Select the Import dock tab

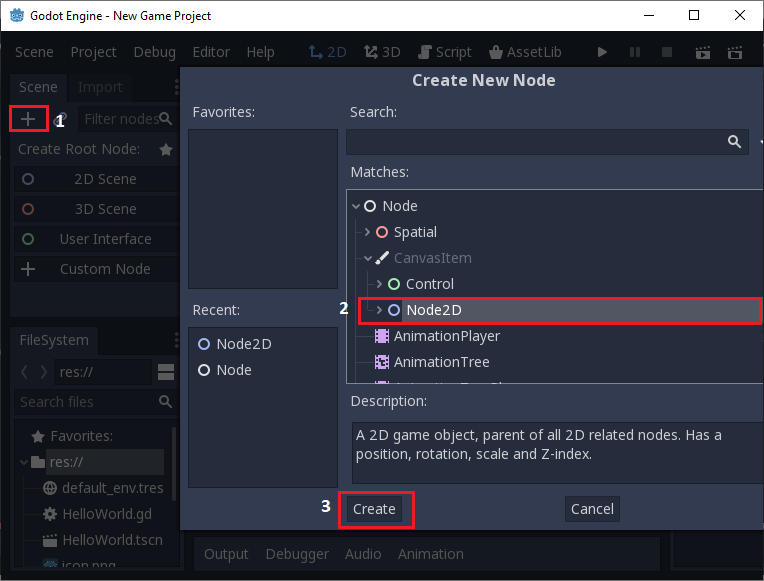100,87
